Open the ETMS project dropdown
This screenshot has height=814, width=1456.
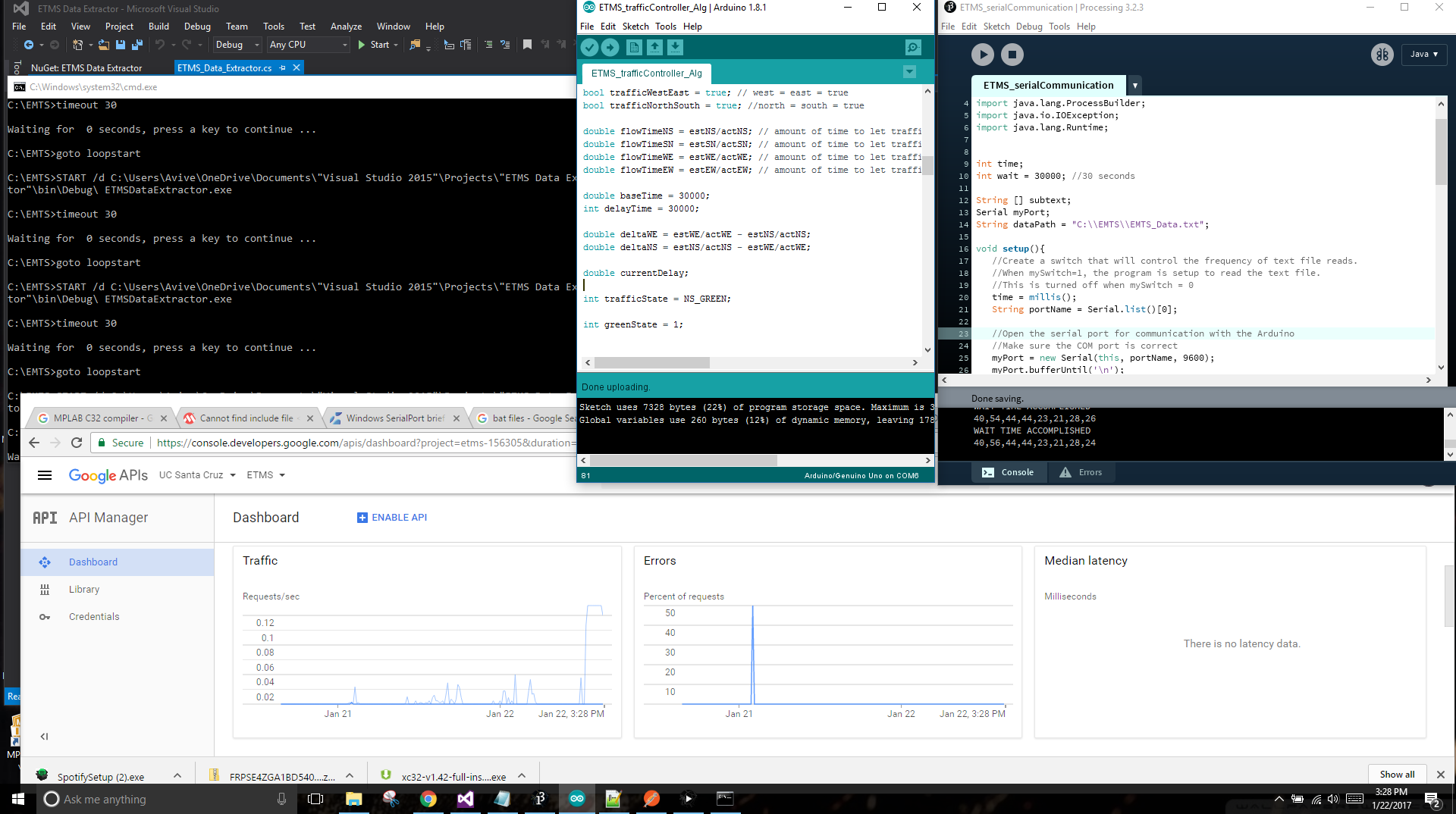coord(265,475)
